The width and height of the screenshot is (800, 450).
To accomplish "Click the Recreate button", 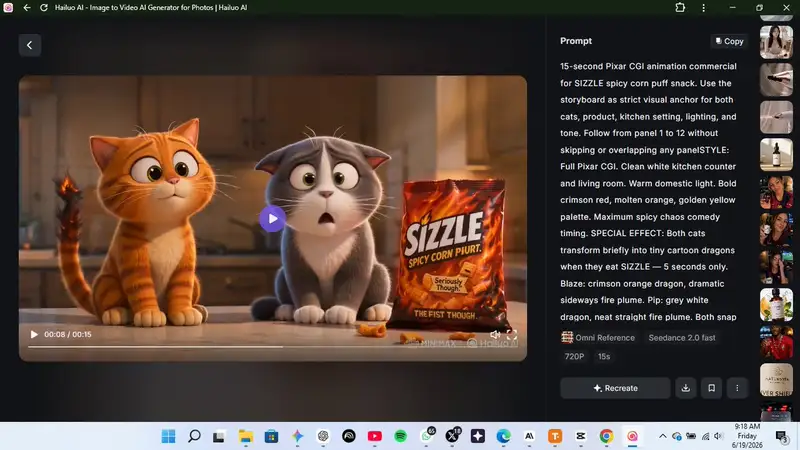I will tap(615, 388).
